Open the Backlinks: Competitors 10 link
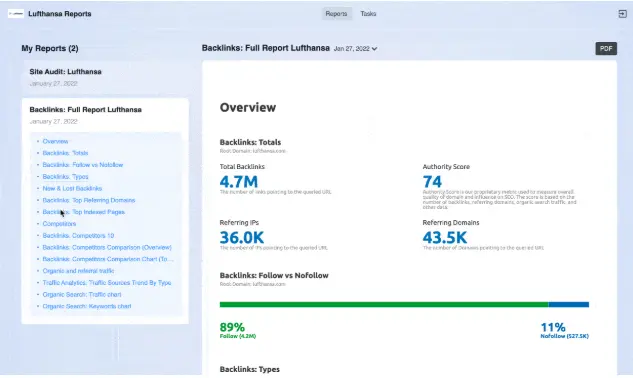Screen dimensions: 633x378 click(78, 235)
